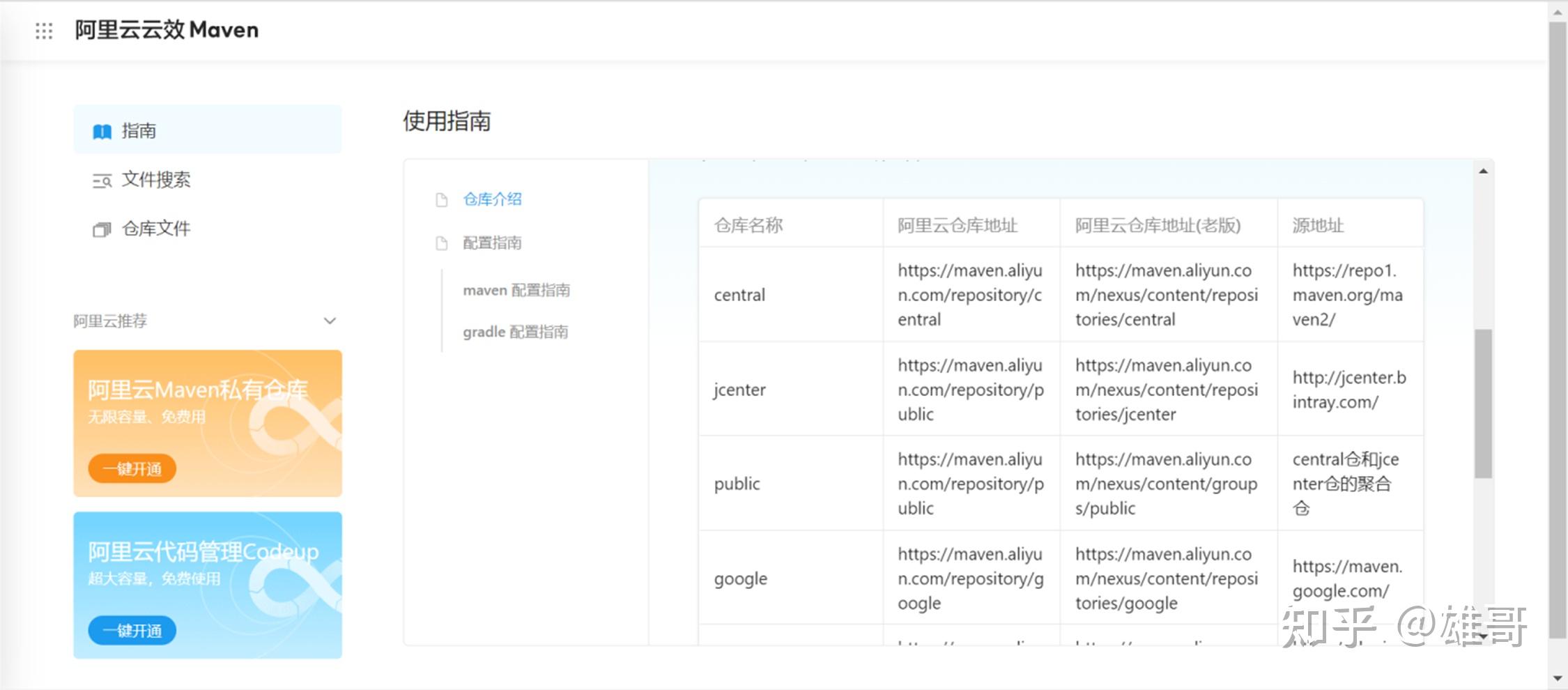Screen dimensions: 1568x690
Task: Click the repo1.maven.org/maven2 source URL
Action: (x=1348, y=295)
